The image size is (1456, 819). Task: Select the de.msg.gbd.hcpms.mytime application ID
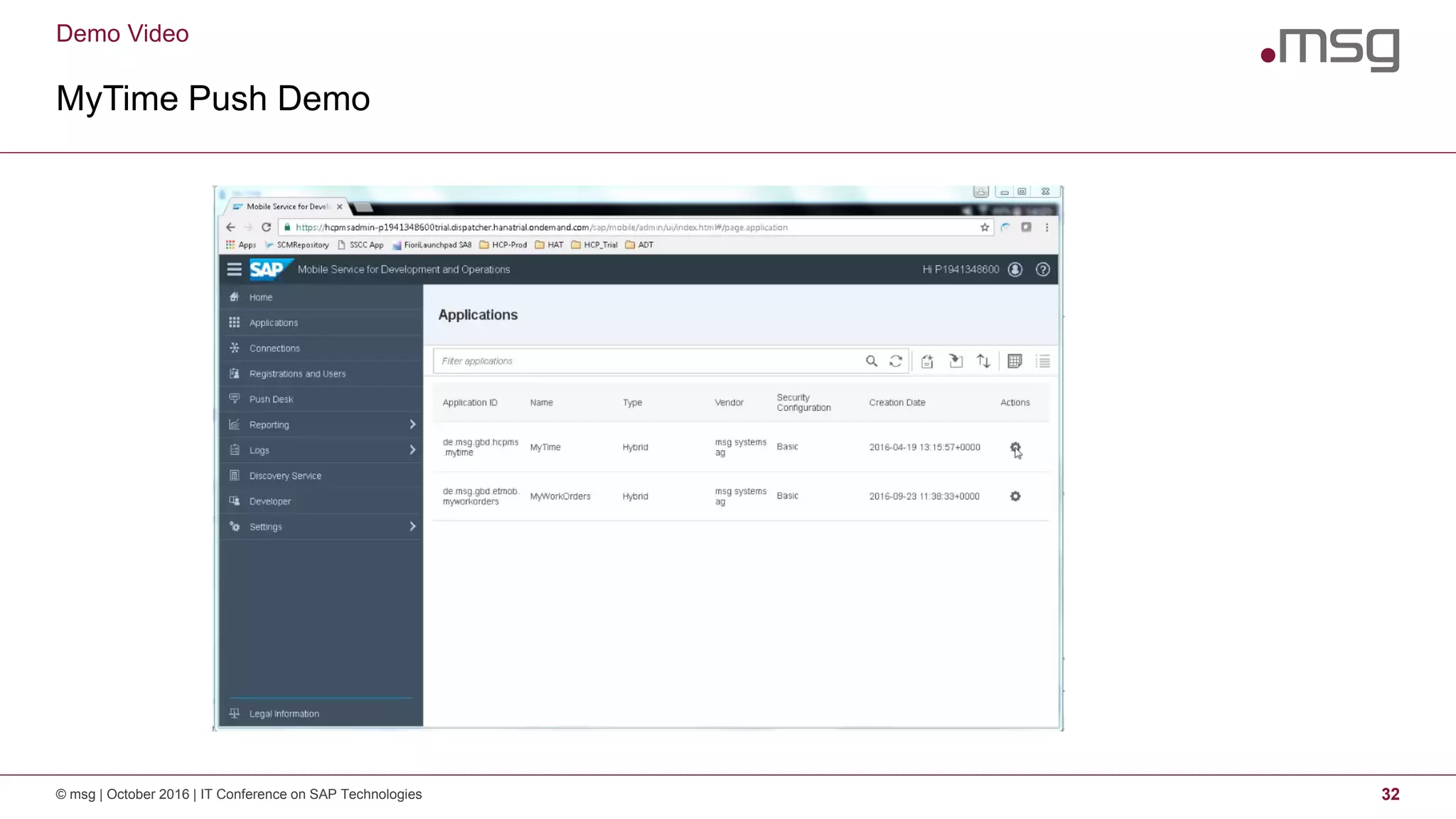(481, 447)
